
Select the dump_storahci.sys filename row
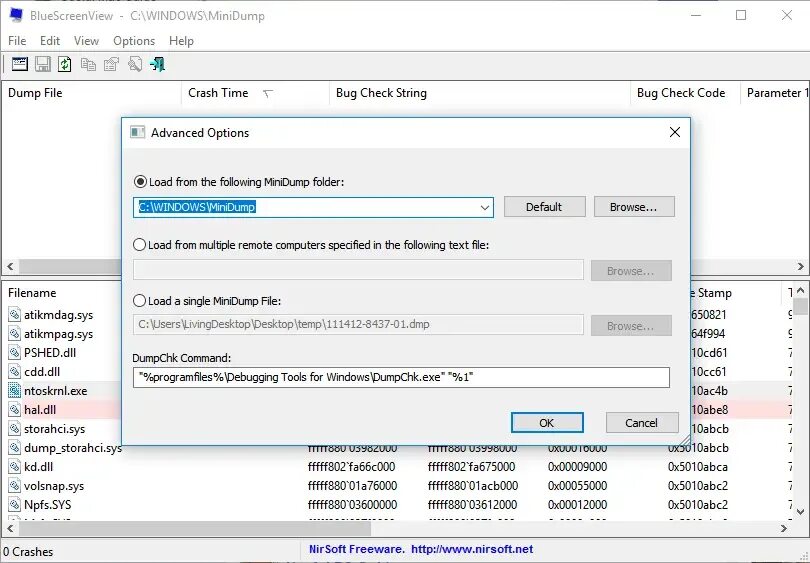[x=73, y=448]
